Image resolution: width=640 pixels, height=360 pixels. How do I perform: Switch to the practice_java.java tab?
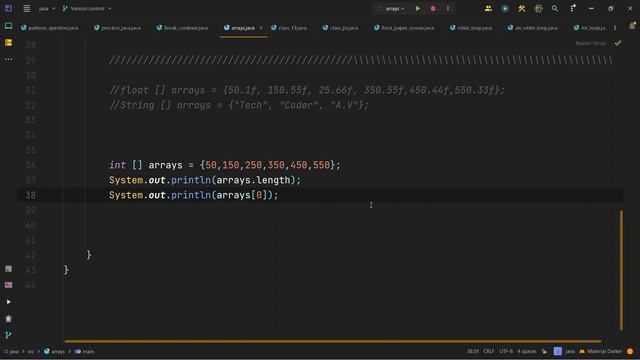(x=117, y=28)
